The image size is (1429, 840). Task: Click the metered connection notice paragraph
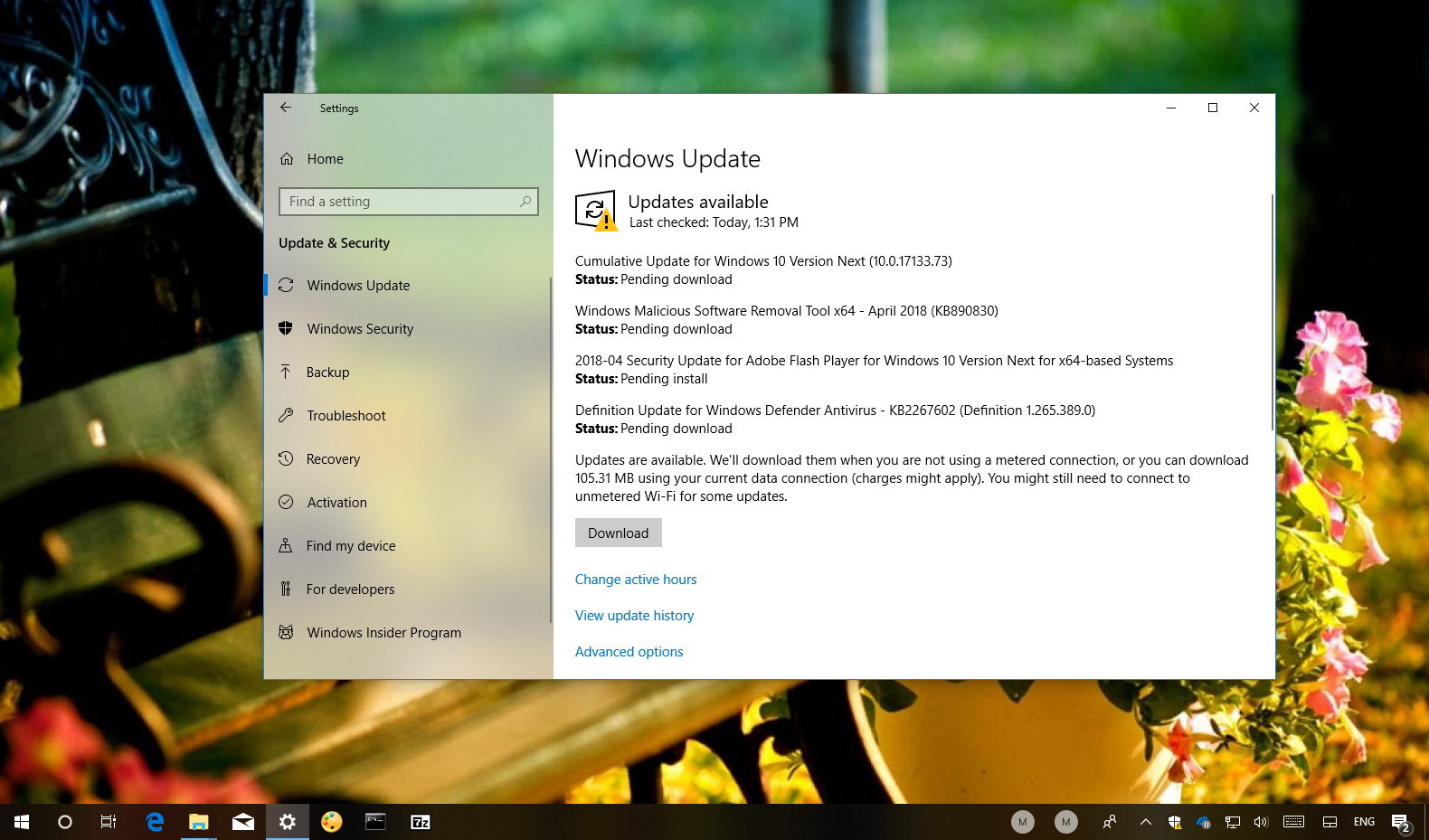point(912,478)
